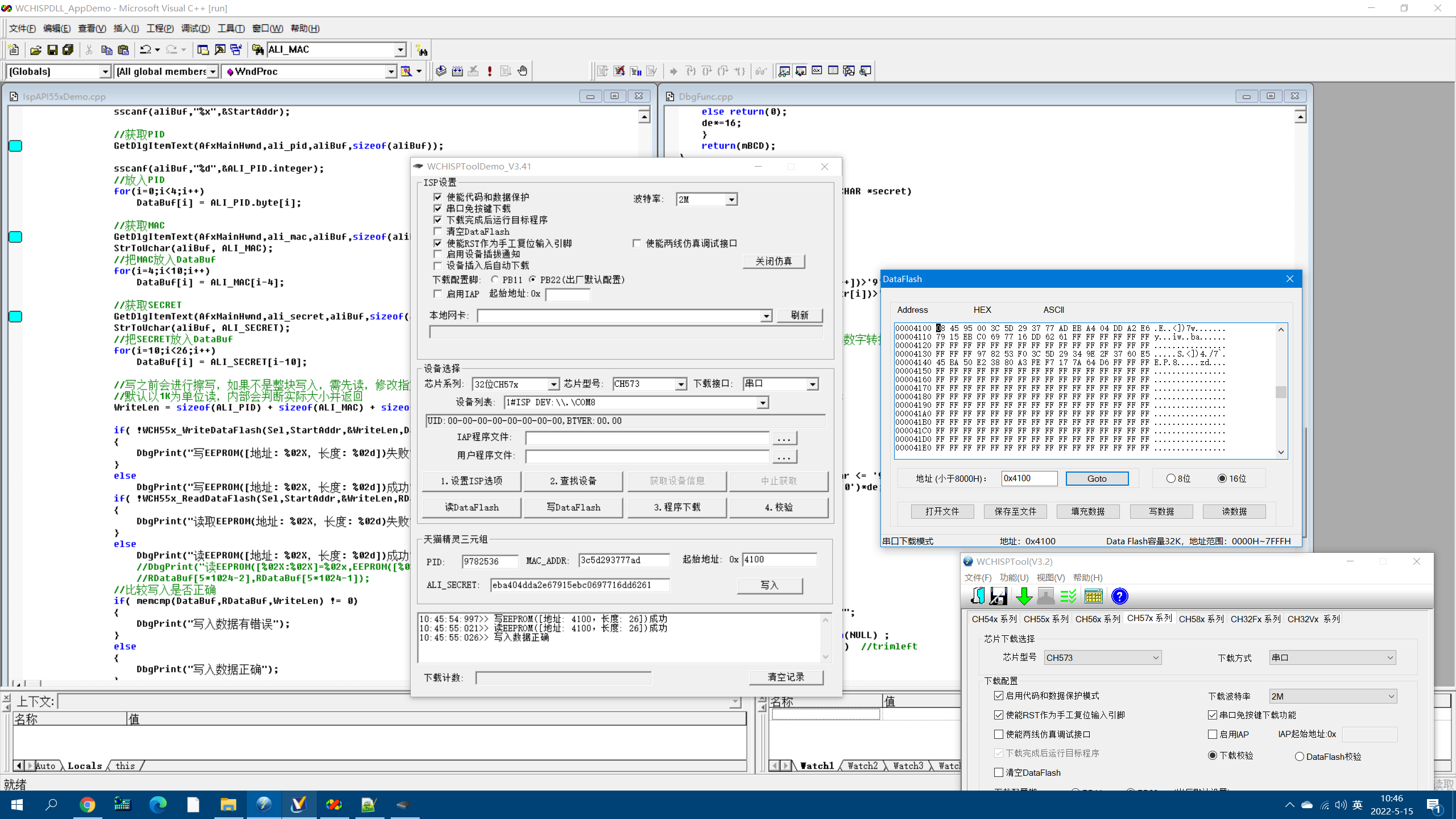Switch to the CH32Fx 系列 tab
Image resolution: width=1456 pixels, height=819 pixels.
[x=1255, y=619]
